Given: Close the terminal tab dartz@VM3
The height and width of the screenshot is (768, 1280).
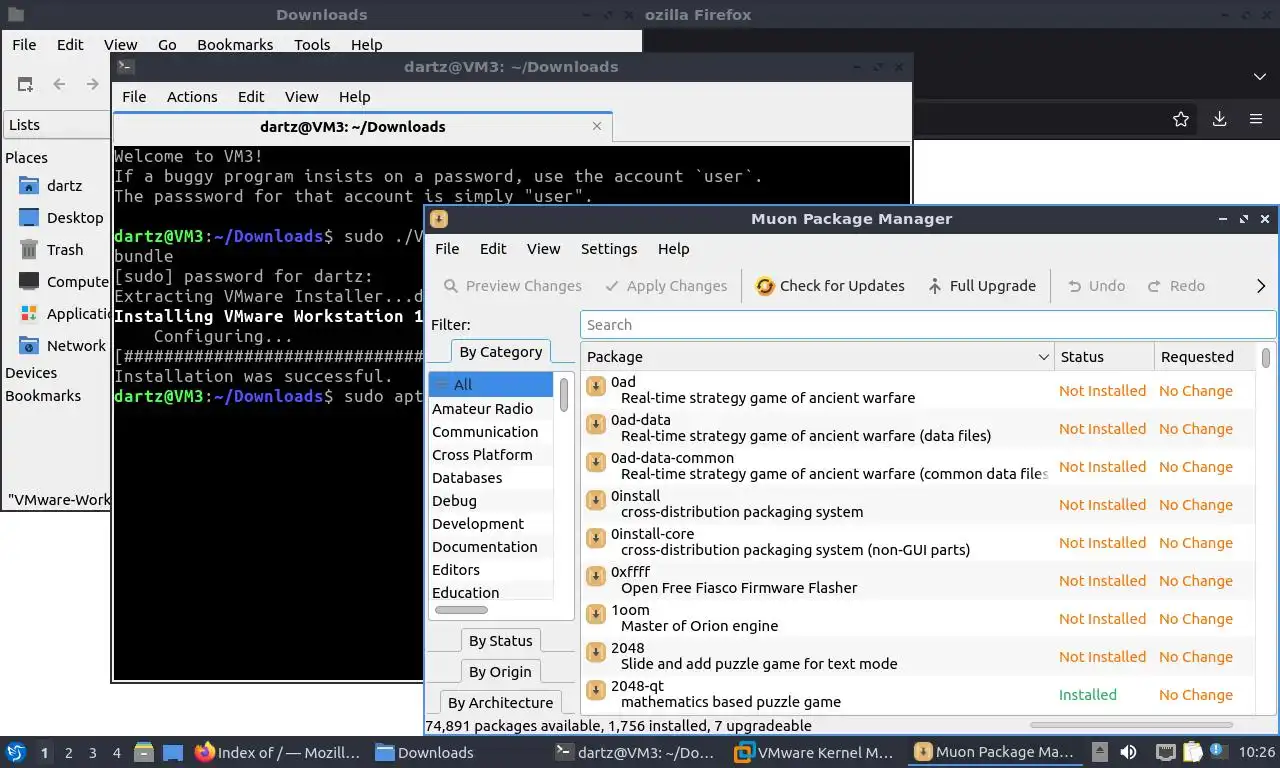Looking at the screenshot, I should tap(597, 127).
